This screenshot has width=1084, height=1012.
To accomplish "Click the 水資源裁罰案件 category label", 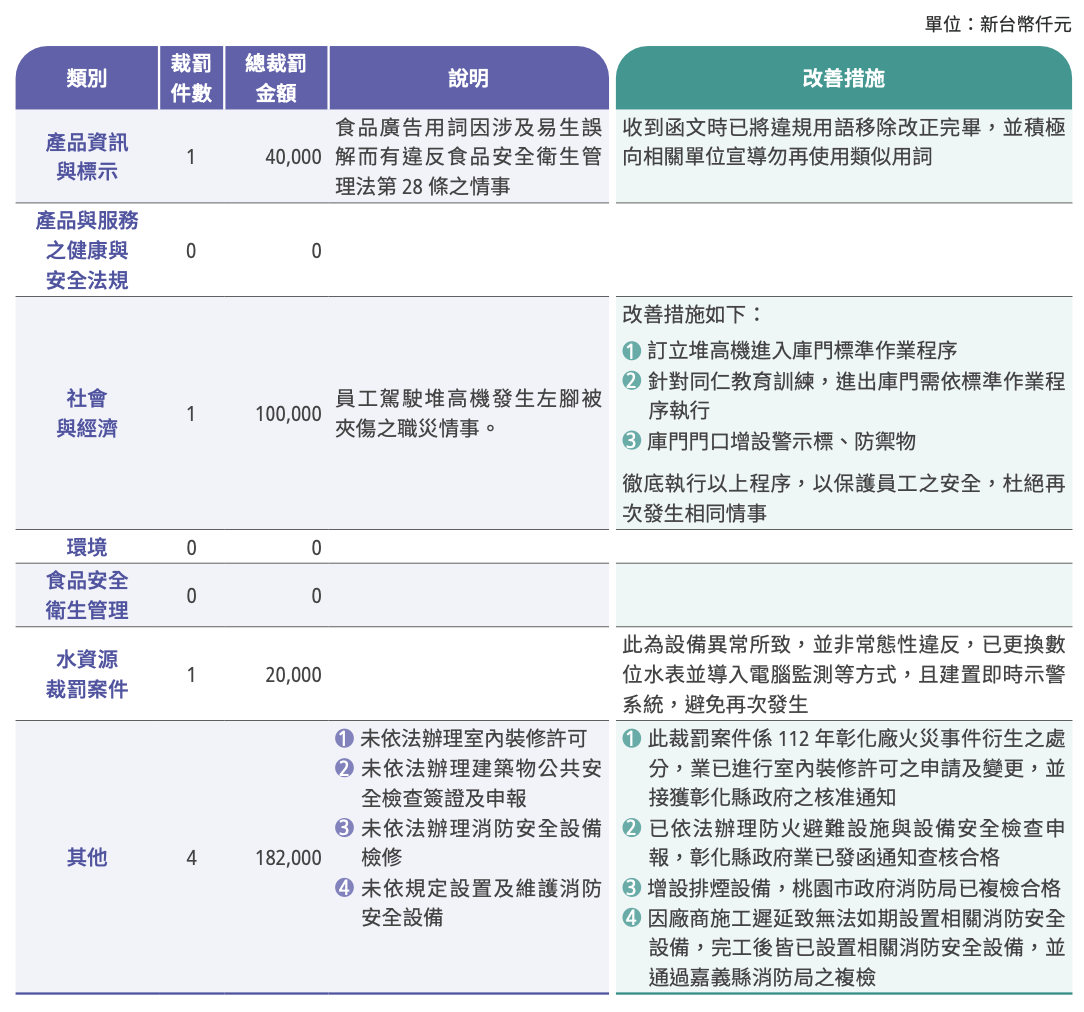I will 87,674.
